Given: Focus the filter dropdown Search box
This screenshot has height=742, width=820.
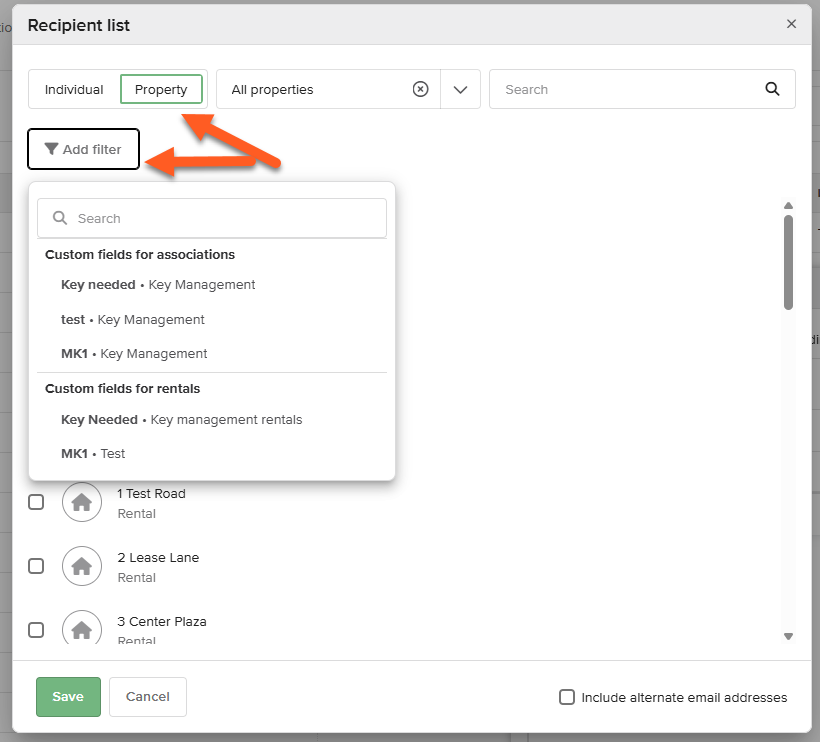Looking at the screenshot, I should click(212, 218).
